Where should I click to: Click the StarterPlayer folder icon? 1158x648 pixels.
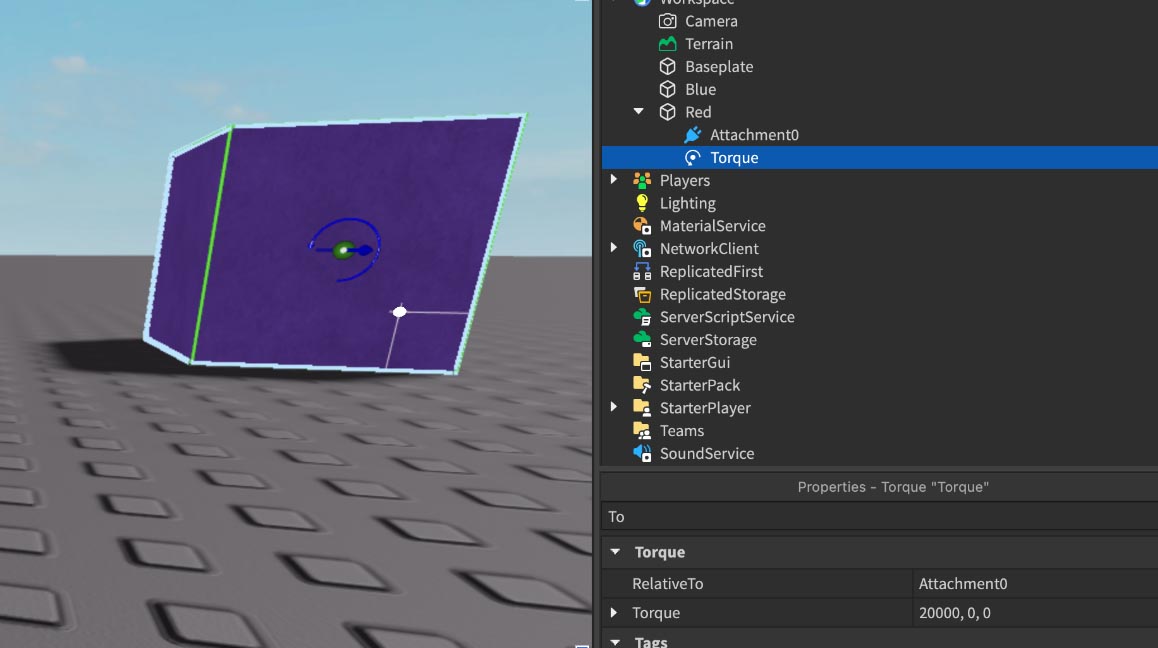pos(642,408)
